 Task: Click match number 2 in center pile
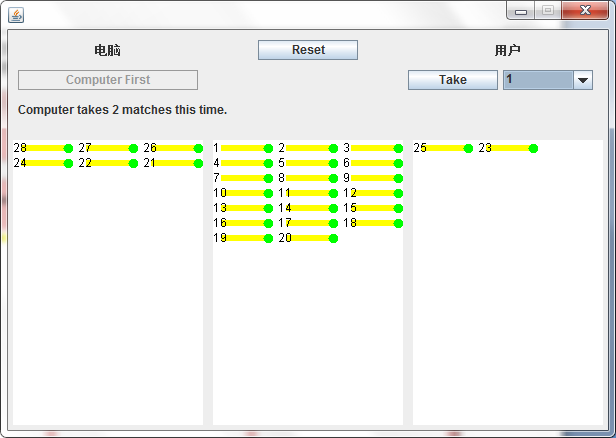[308, 148]
